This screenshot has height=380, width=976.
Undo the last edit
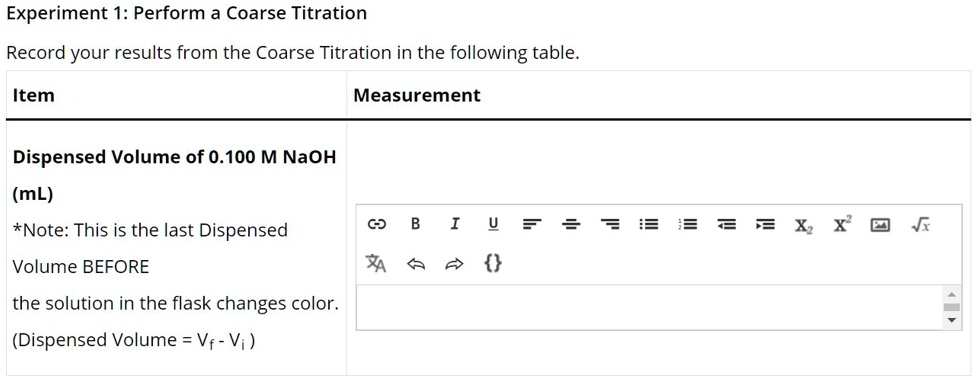415,265
